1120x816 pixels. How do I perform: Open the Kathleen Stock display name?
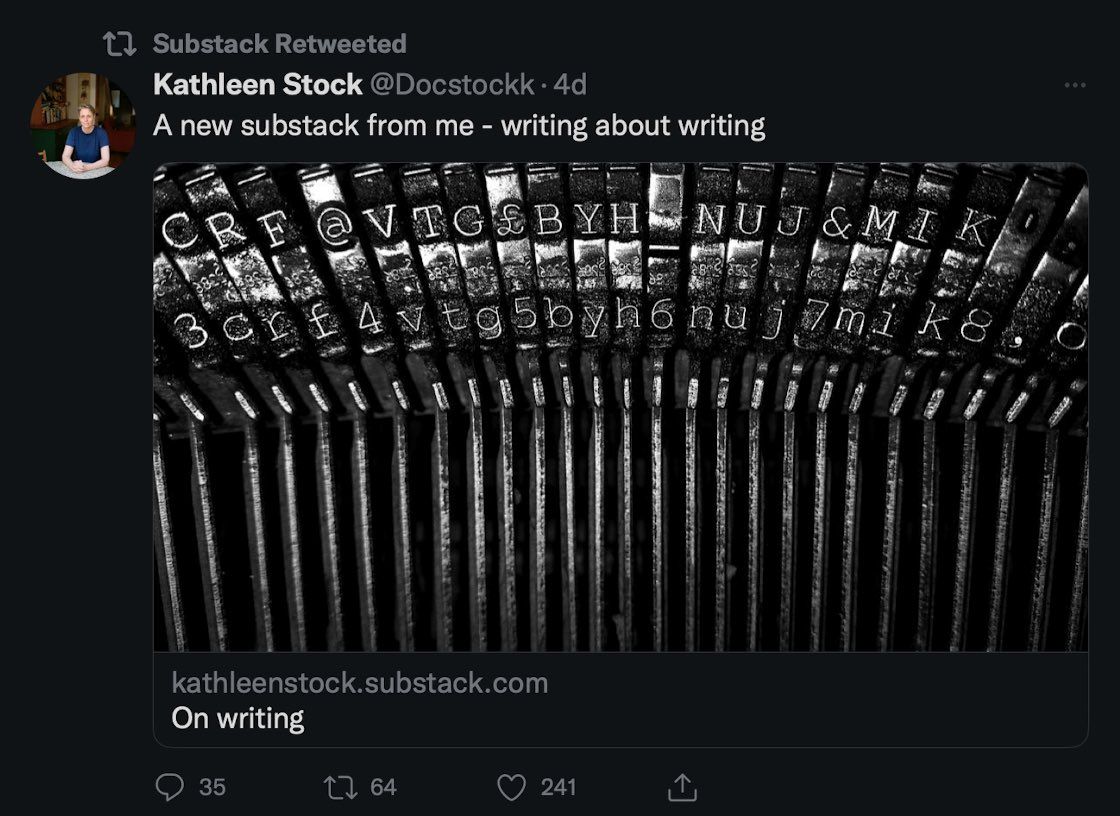click(x=257, y=85)
